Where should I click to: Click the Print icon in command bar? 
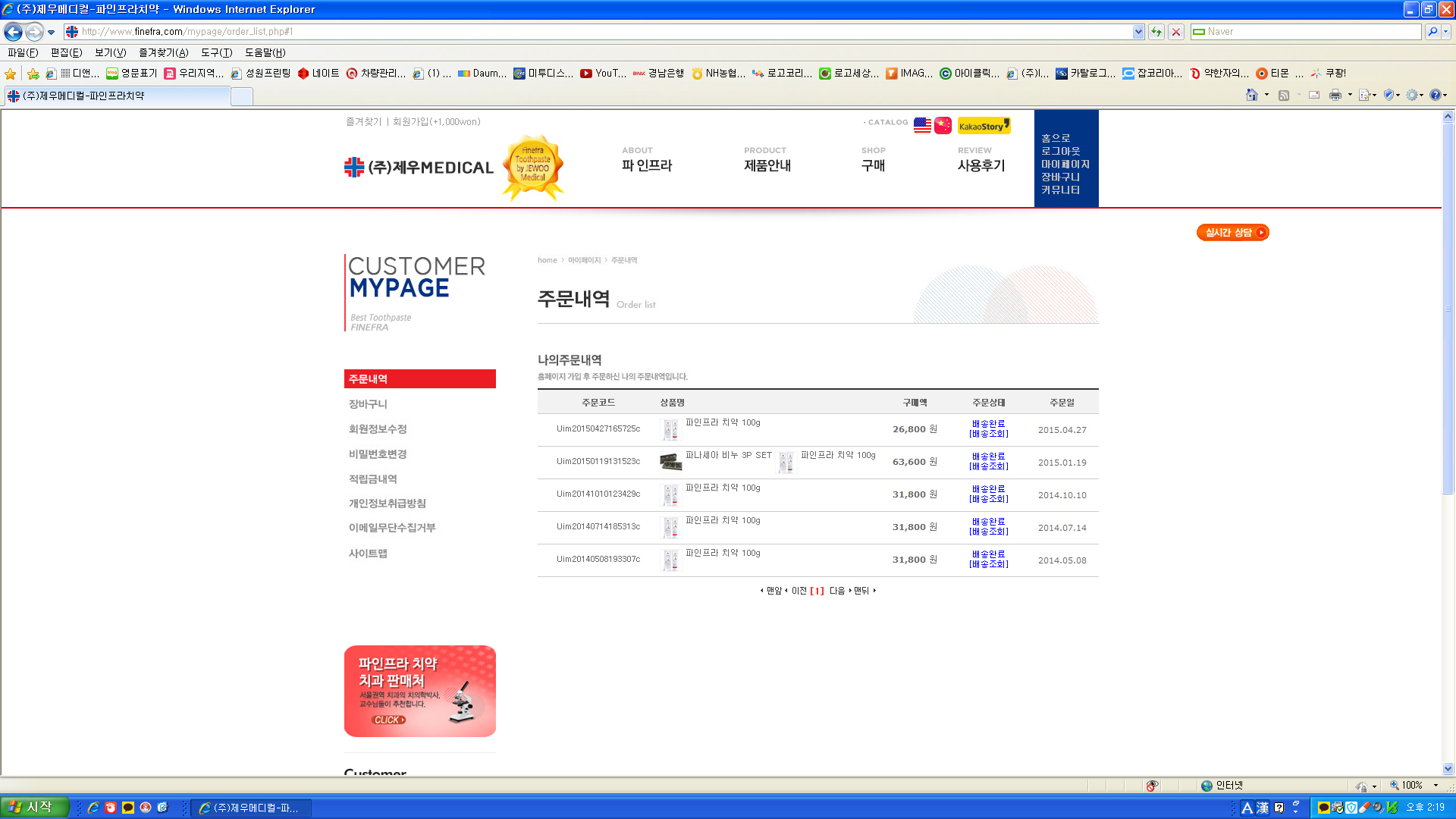click(1335, 95)
